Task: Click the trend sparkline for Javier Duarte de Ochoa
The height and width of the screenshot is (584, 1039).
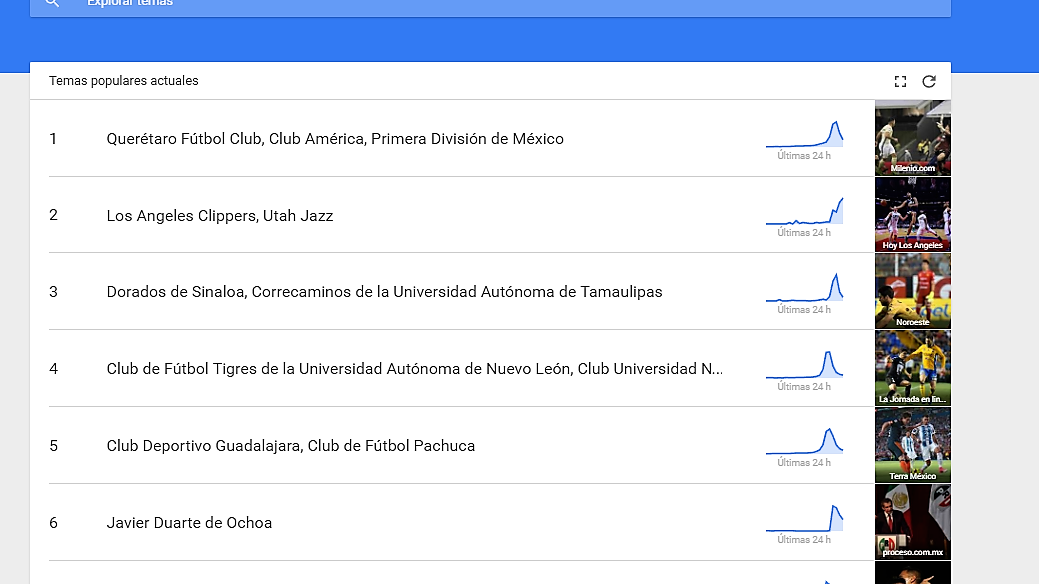Action: 804,518
